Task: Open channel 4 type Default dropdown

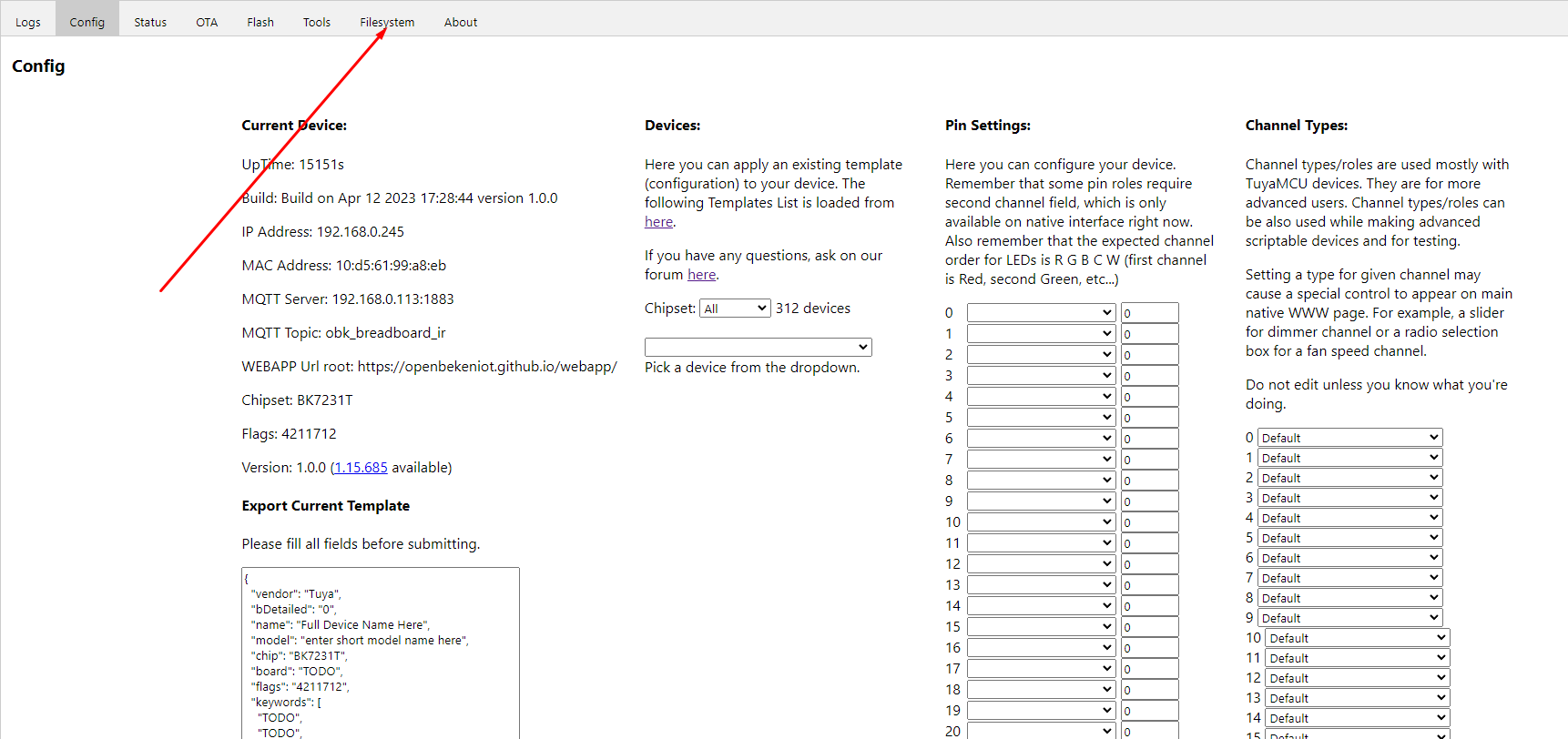Action: point(1349,518)
